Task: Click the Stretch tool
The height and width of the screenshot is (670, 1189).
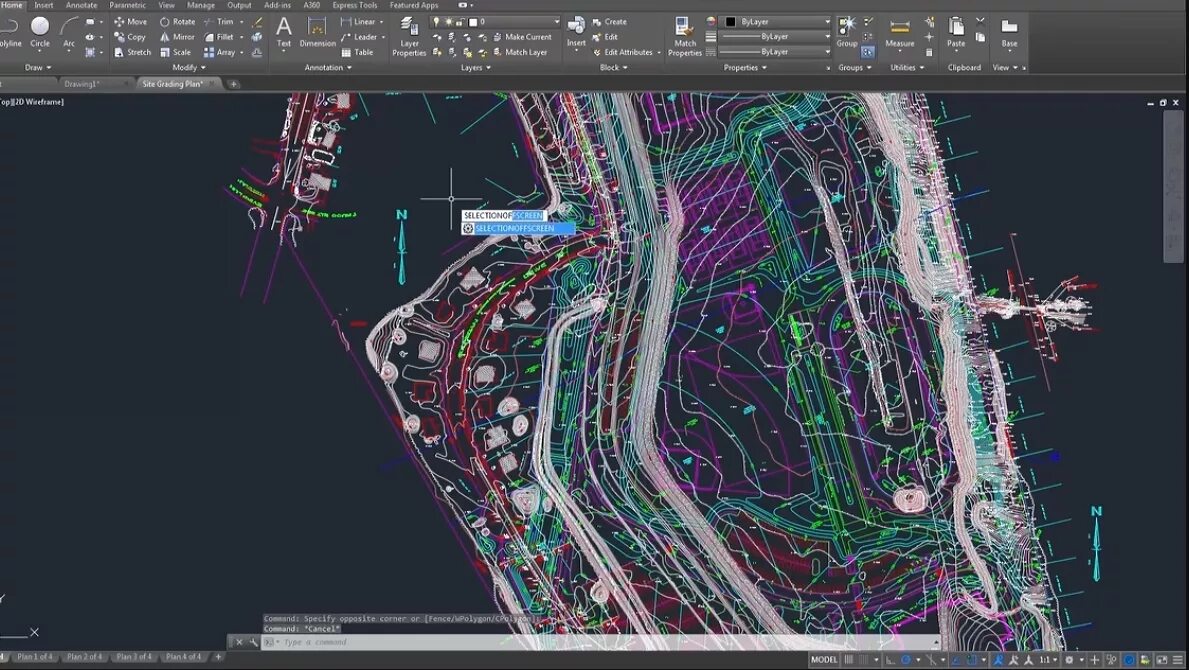Action: [132, 52]
